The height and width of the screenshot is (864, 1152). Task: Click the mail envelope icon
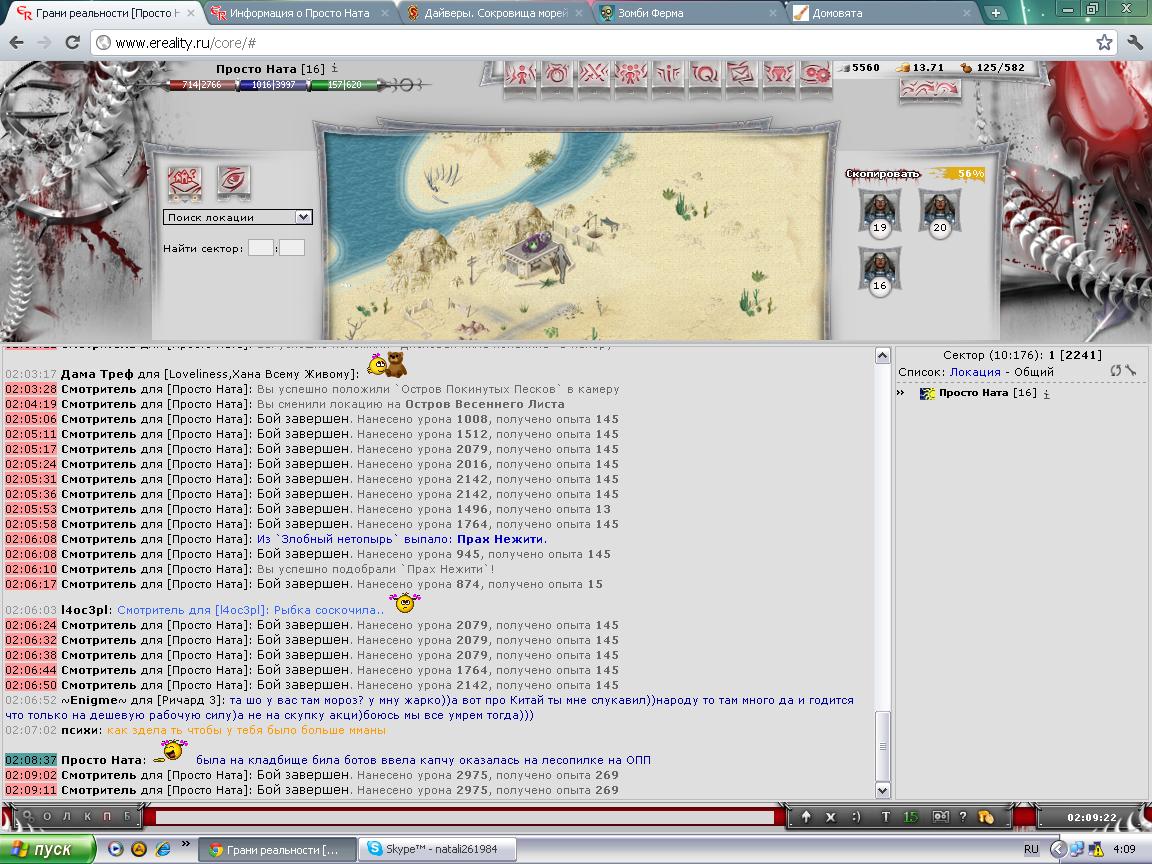coord(739,75)
